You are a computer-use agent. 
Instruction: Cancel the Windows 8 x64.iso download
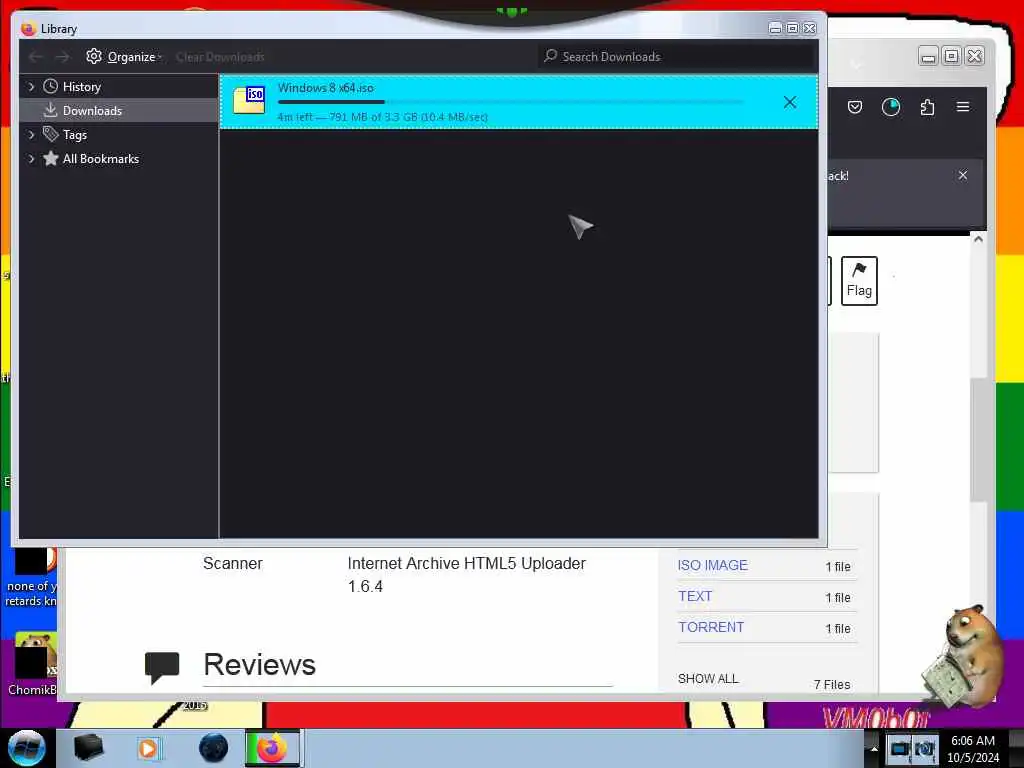pyautogui.click(x=790, y=102)
